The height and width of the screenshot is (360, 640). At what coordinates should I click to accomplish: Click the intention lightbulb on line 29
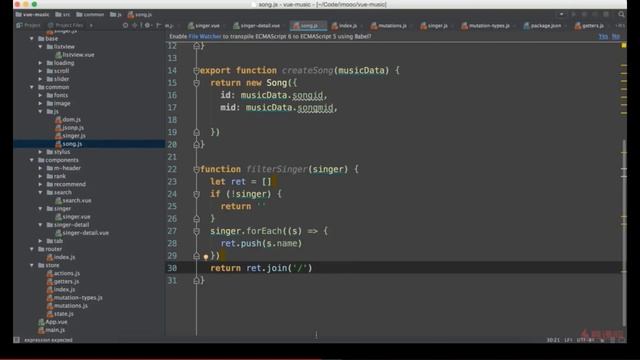206,257
